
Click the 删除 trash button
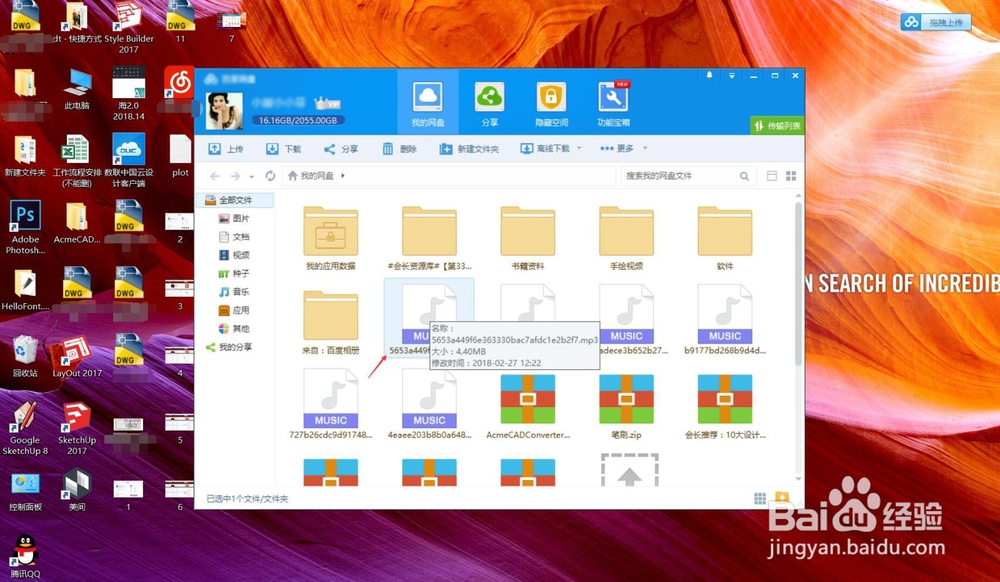(399, 149)
